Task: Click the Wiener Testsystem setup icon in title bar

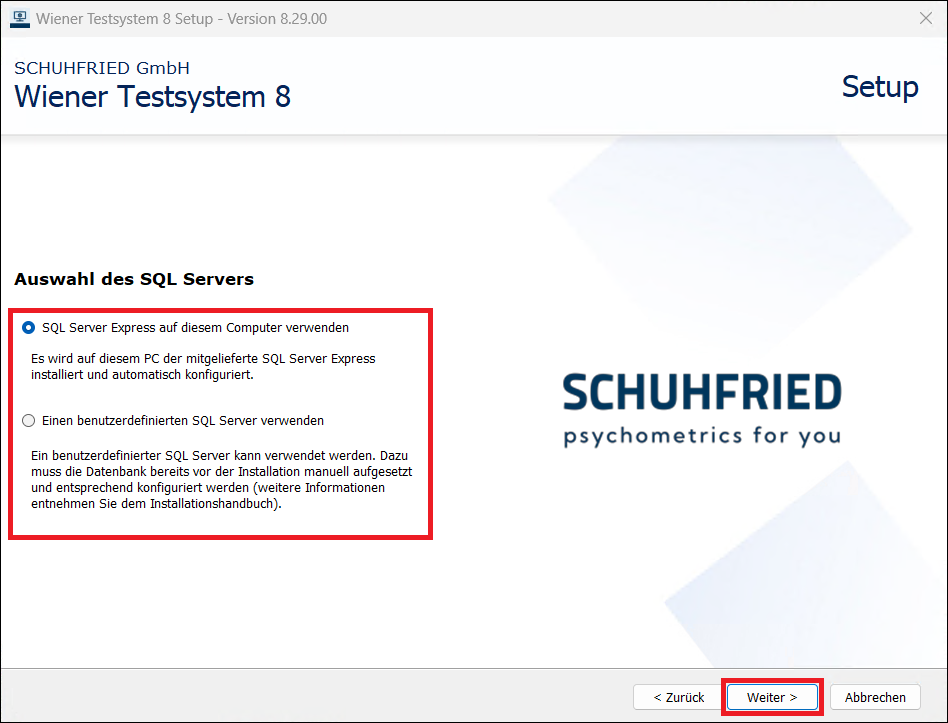Action: pos(18,18)
